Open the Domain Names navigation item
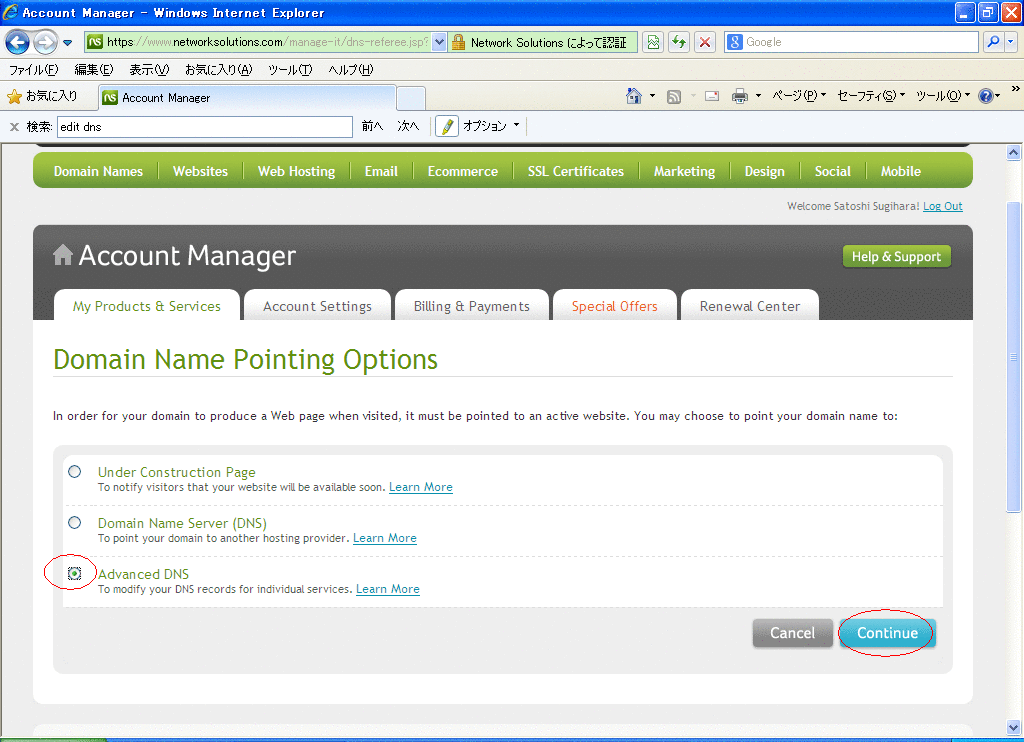This screenshot has width=1024, height=742. [x=98, y=171]
